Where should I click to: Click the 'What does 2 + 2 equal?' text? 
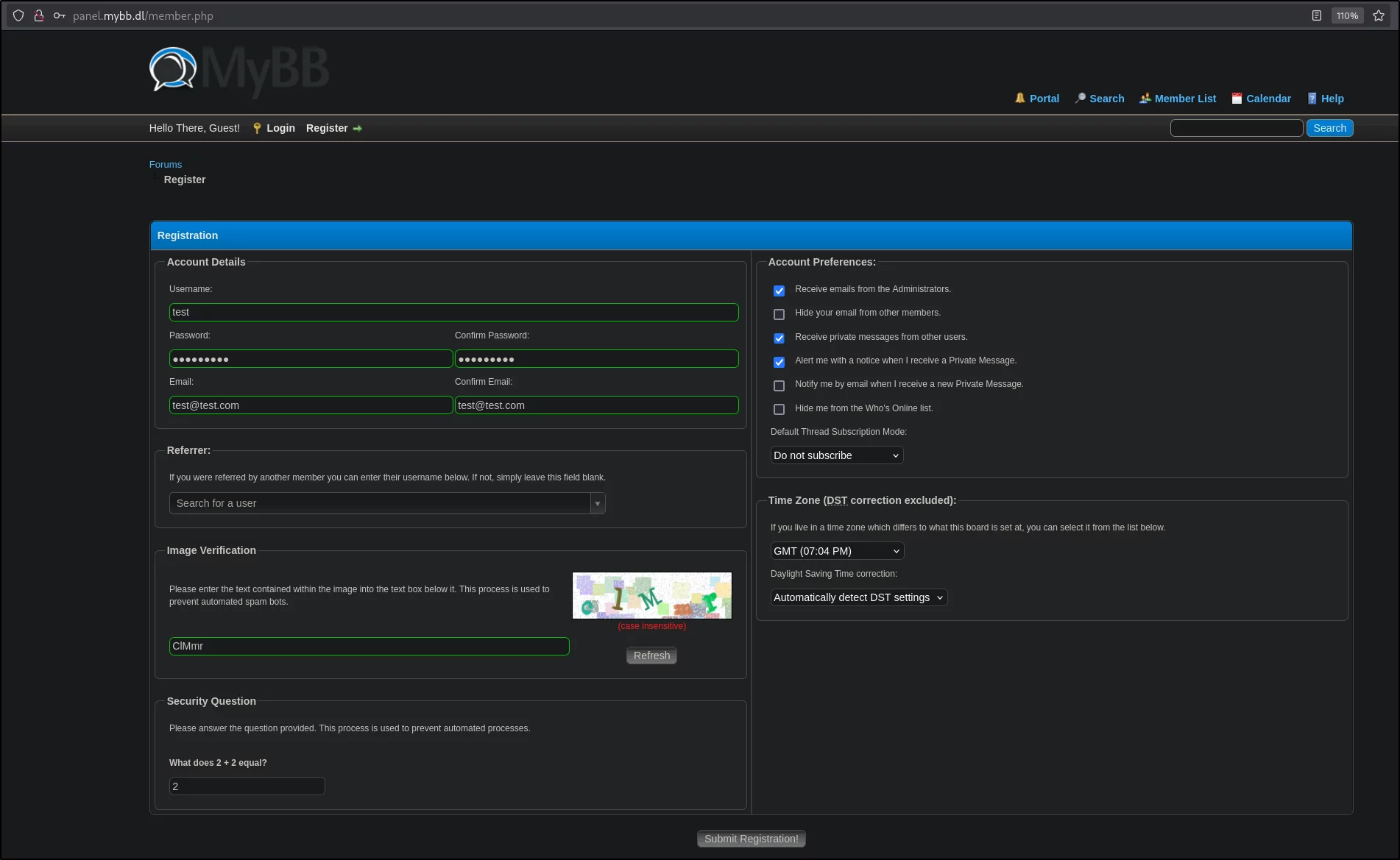click(218, 763)
